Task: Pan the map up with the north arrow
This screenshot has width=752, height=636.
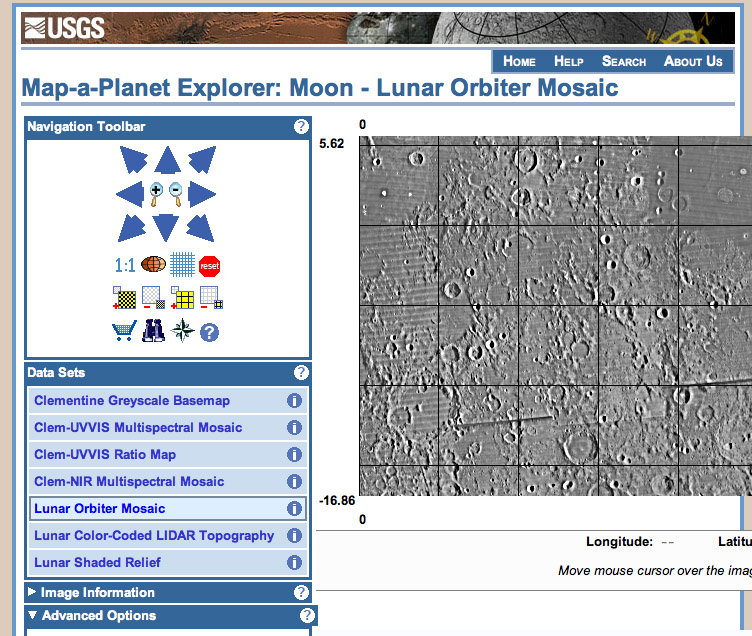Action: 167,160
